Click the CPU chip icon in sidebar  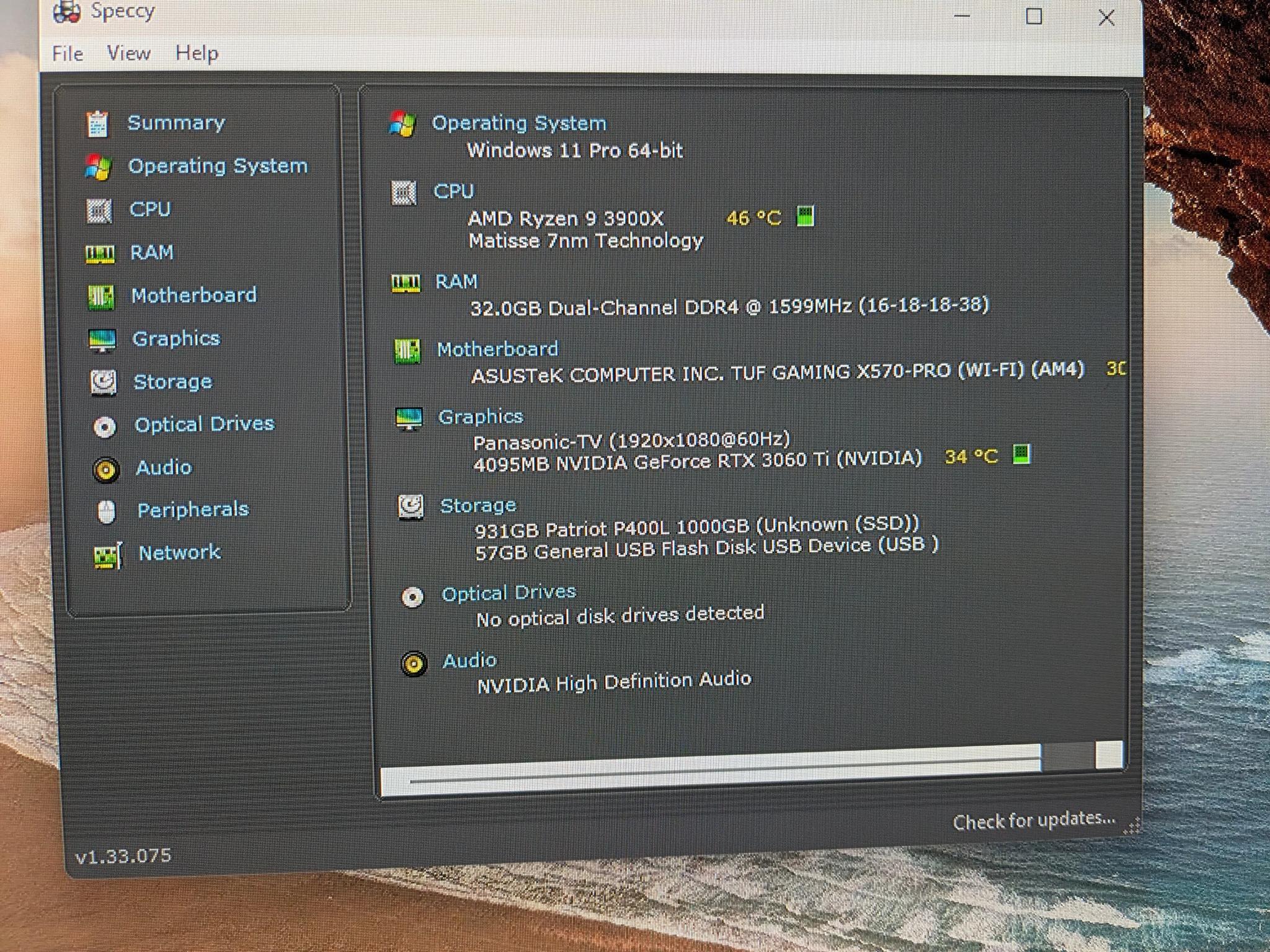99,211
